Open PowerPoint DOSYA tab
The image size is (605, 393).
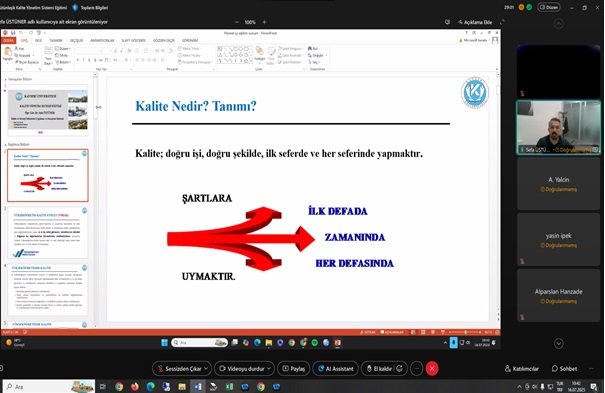8,40
